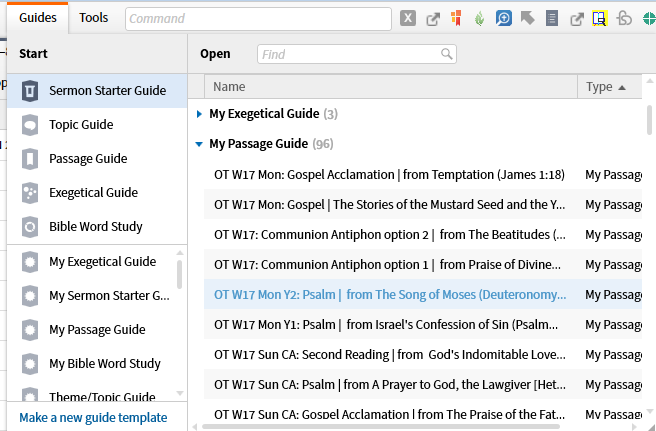Viewport: 656px width, 431px height.
Task: Click the orange bookmark ribbon toolbar icon
Action: [x=456, y=18]
